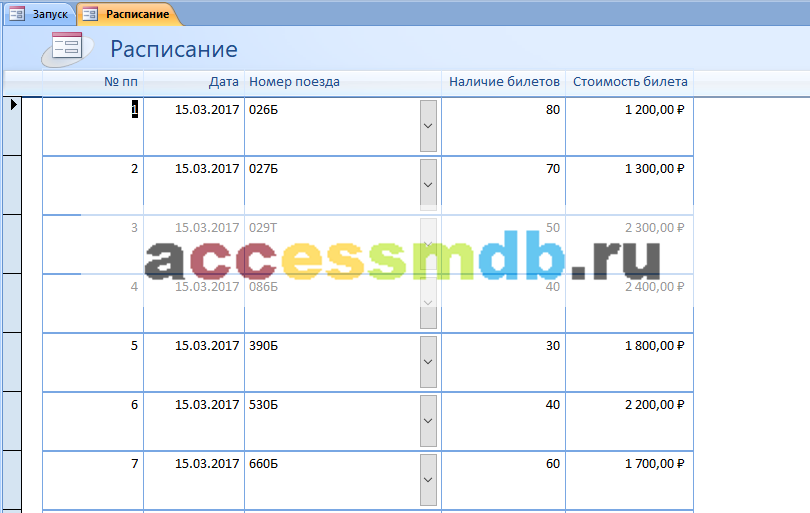The height and width of the screenshot is (513, 810).
Task: Click the date field in row 7
Action: tap(194, 479)
